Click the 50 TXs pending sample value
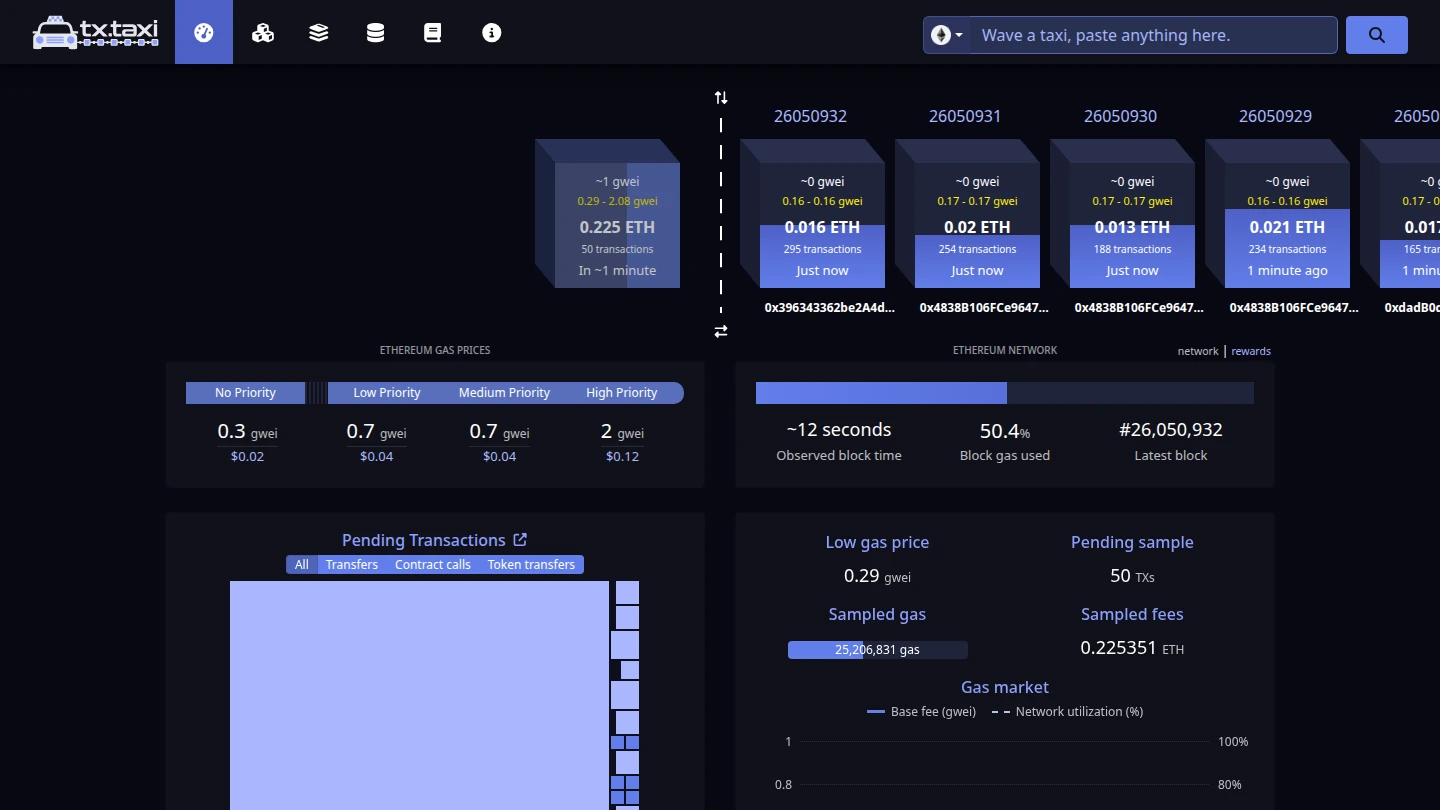This screenshot has width=1440, height=810. [1132, 576]
